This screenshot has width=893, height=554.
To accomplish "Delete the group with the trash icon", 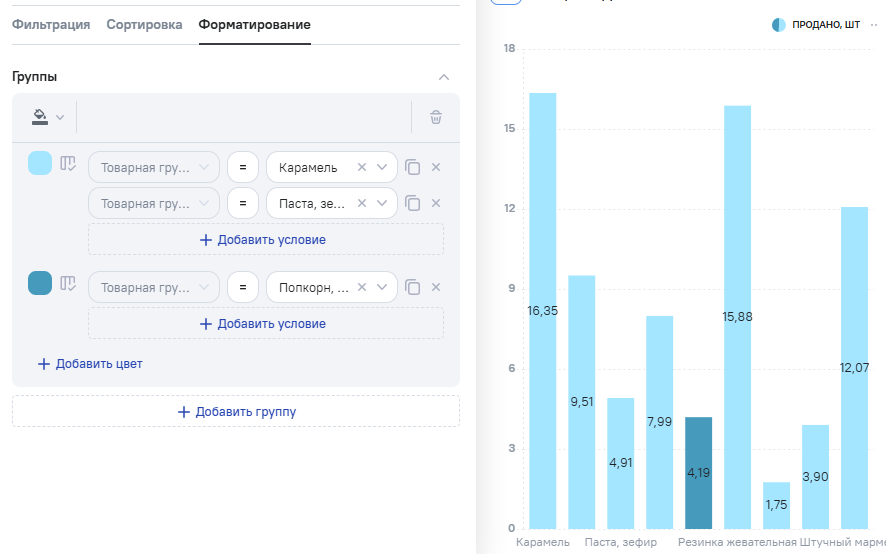I will coord(436,117).
